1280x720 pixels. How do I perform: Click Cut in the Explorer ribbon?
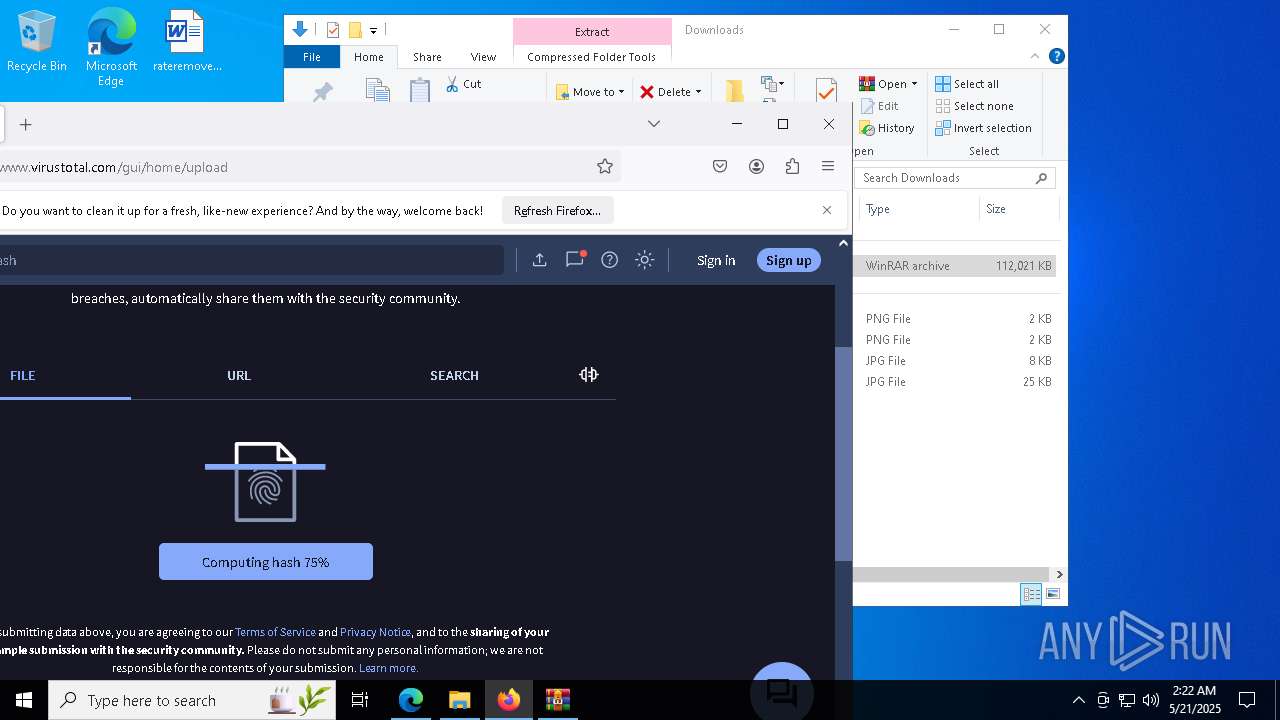(463, 84)
